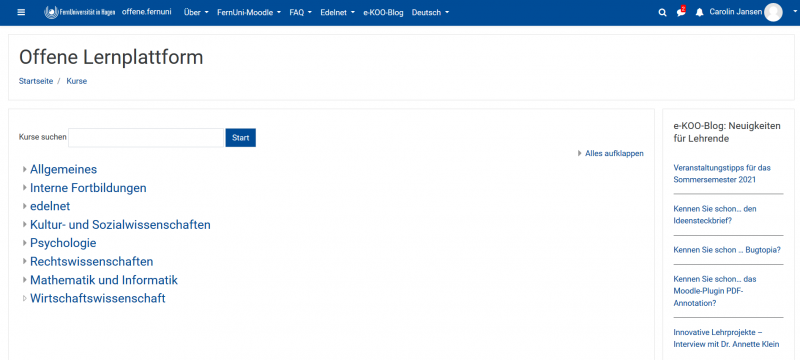Viewport: 800px width, 360px height.
Task: Expand the Wirtschaftswissenschaft category arrow
Action: (x=24, y=298)
